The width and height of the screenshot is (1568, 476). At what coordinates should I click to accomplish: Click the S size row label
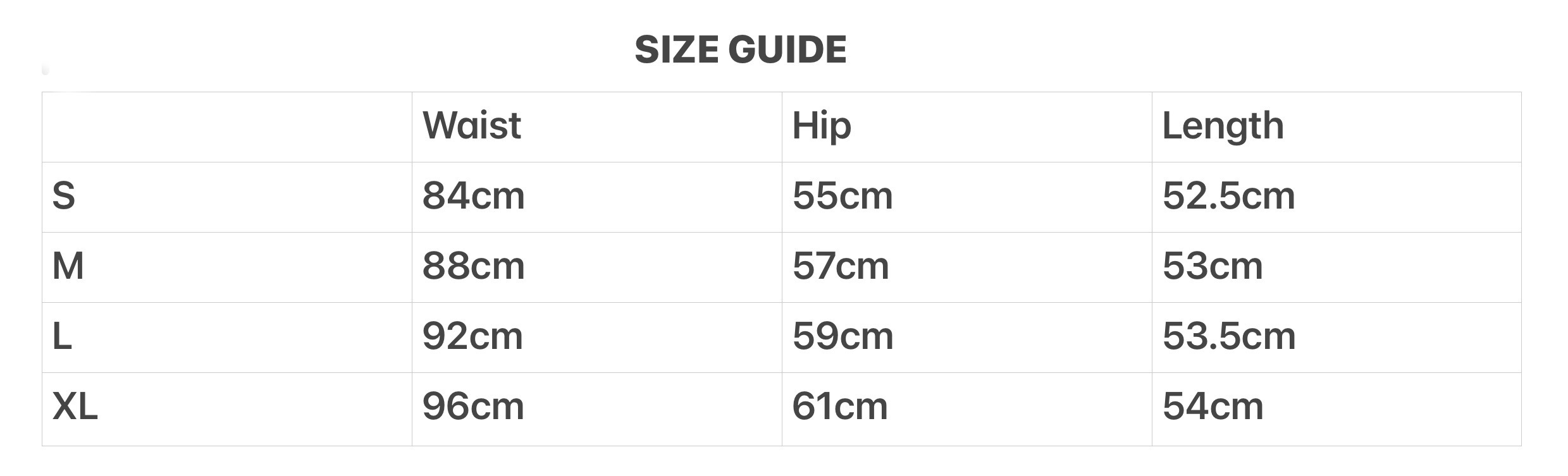point(64,195)
